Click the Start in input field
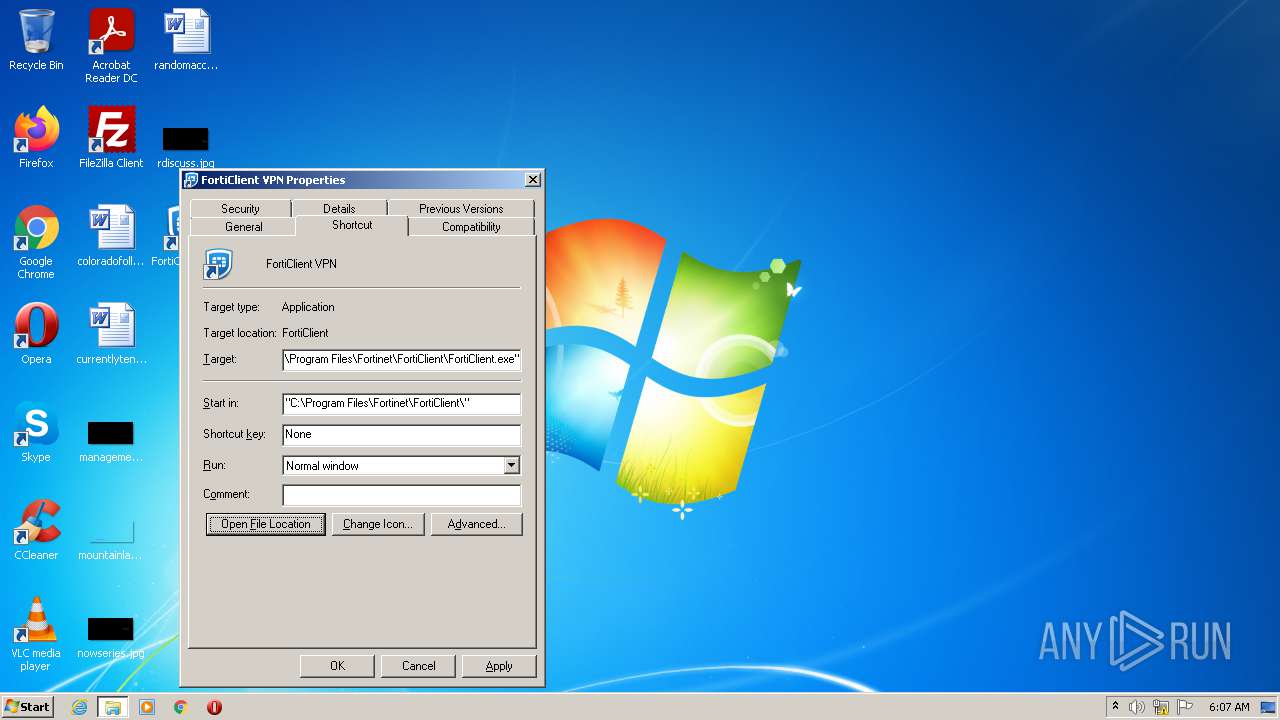Screen dimensions: 1280x720 pyautogui.click(x=402, y=404)
